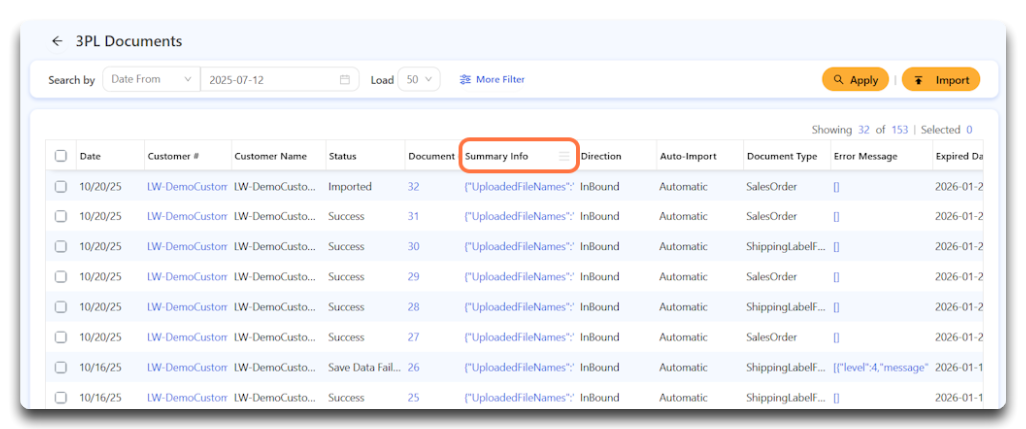Image resolution: width=1026 pixels, height=429 pixels.
Task: Click the LW-DemoCustomer link in first row
Action: tap(187, 187)
